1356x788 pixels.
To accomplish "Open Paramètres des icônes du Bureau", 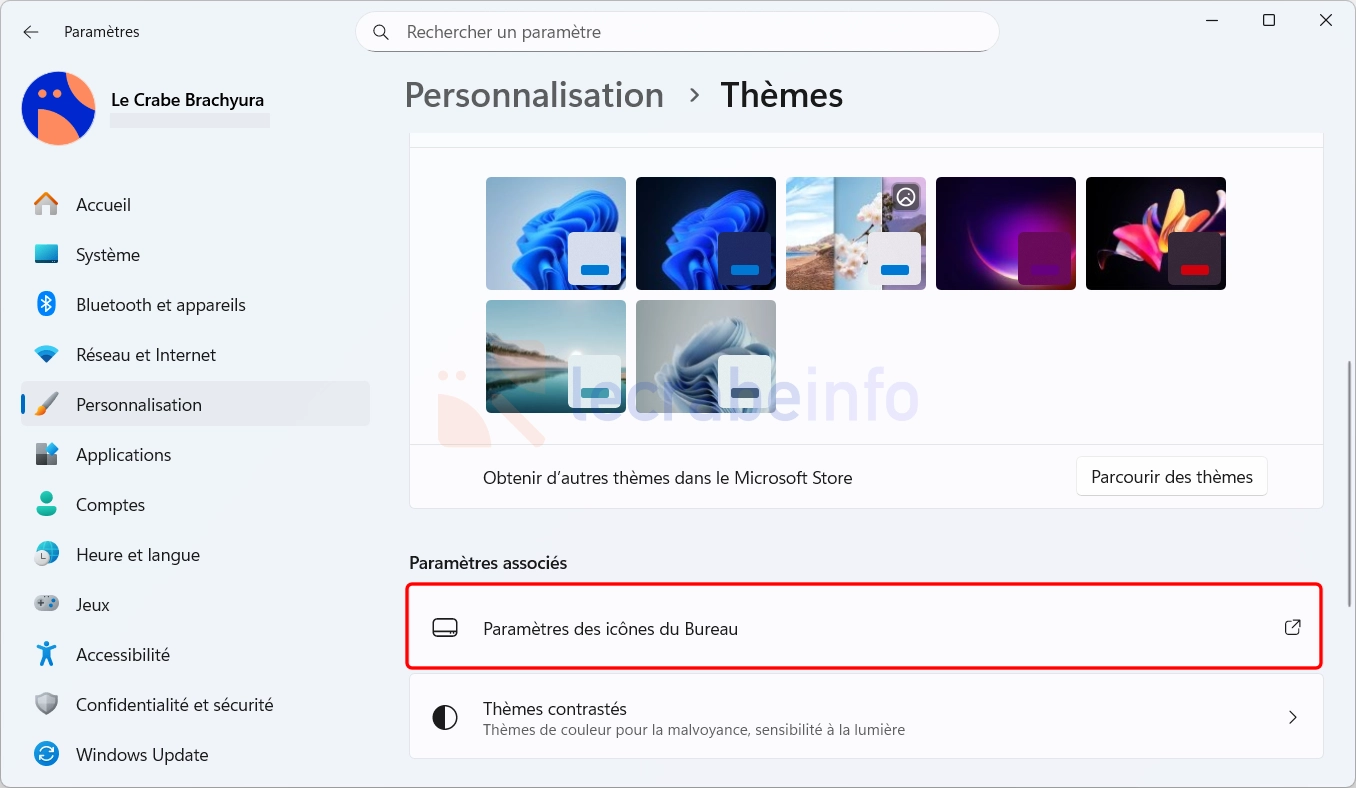I will pos(866,628).
